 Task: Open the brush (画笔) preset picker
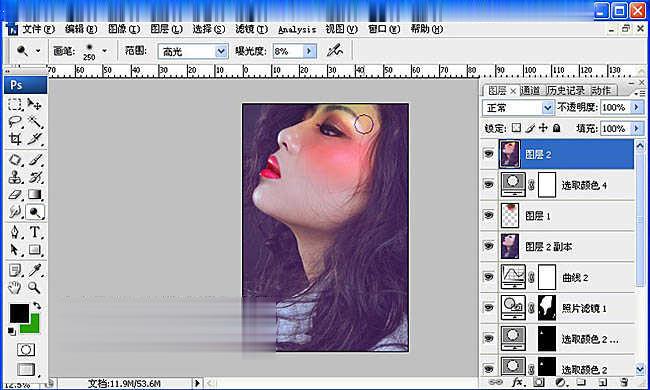pyautogui.click(x=104, y=51)
